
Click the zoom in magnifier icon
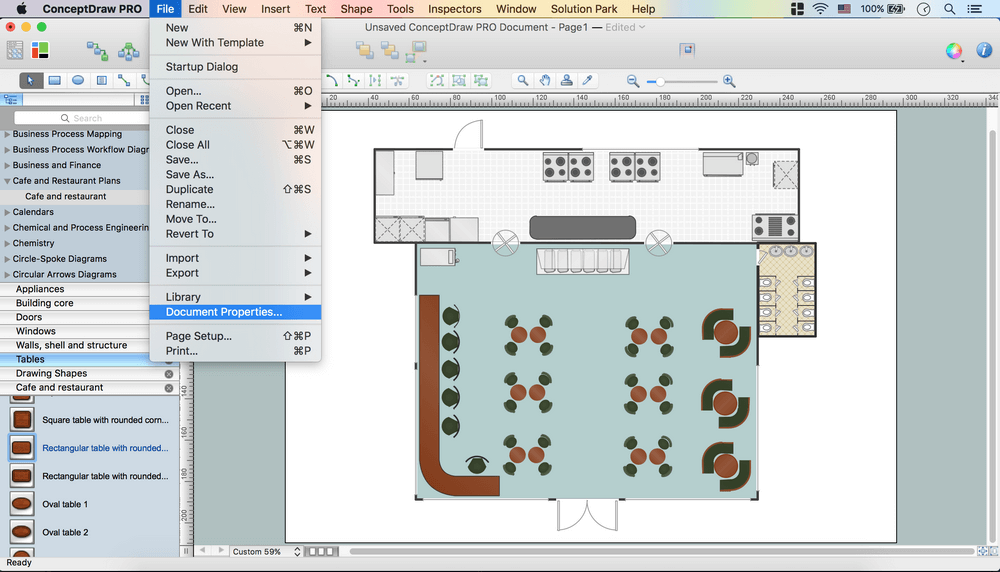tap(729, 81)
